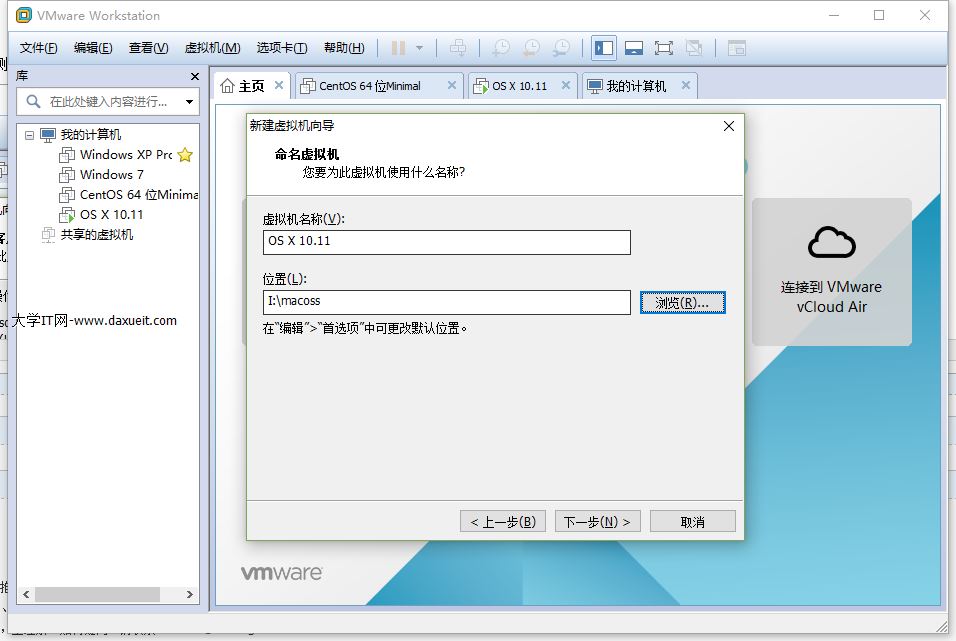956x641 pixels.
Task: Click the computer icon on 我的计算机 tab
Action: [x=594, y=86]
